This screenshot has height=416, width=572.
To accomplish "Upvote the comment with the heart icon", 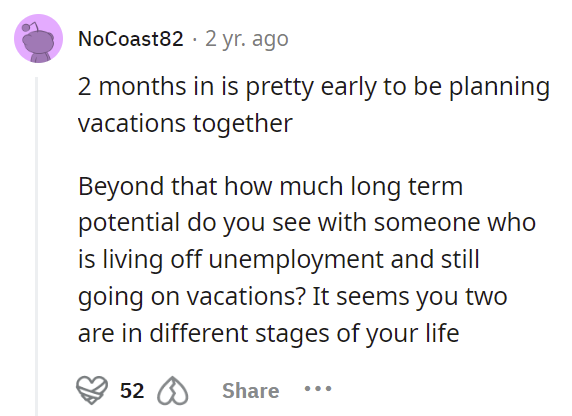I will click(92, 390).
